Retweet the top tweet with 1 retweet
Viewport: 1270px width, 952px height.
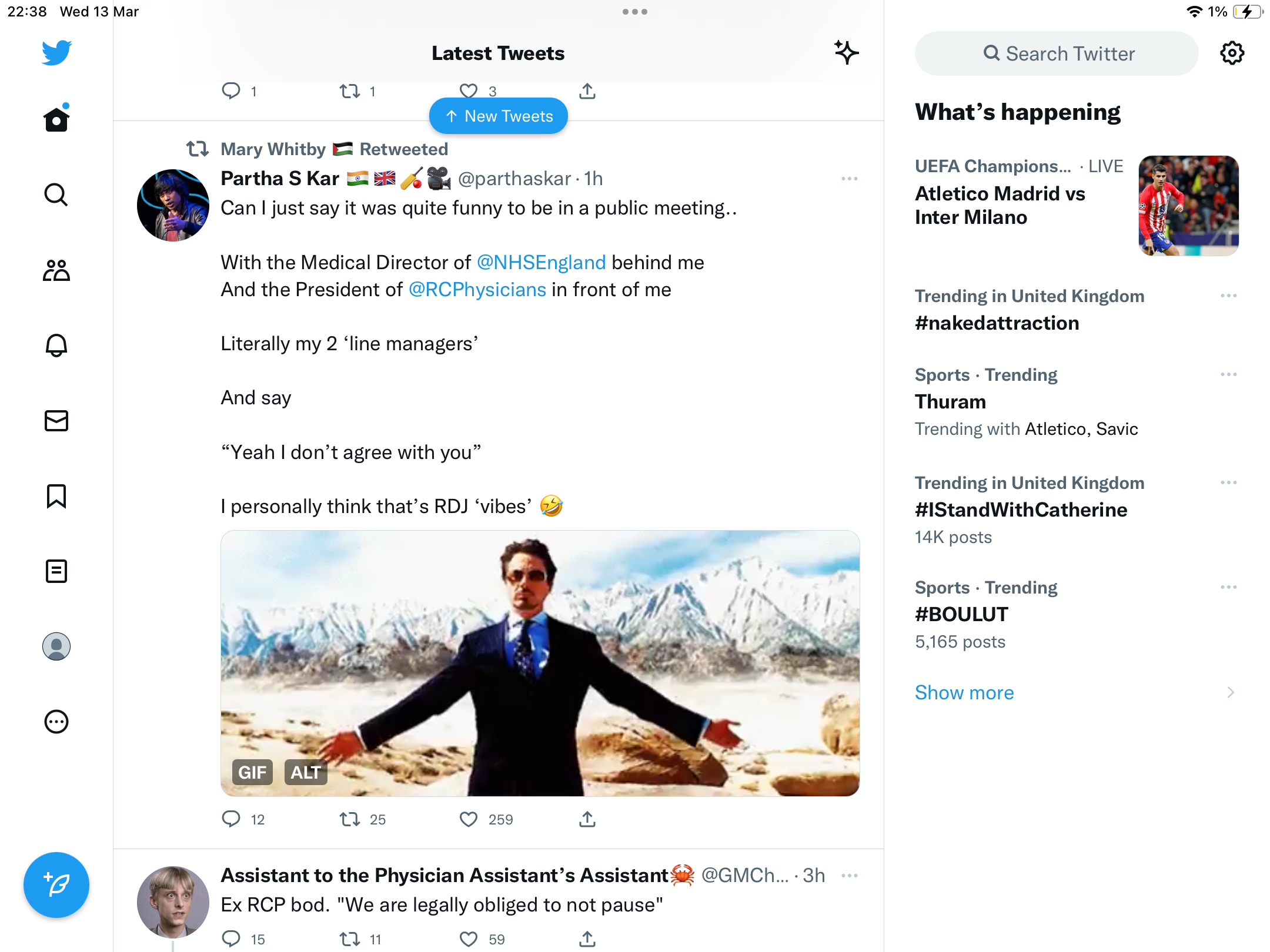click(x=350, y=91)
